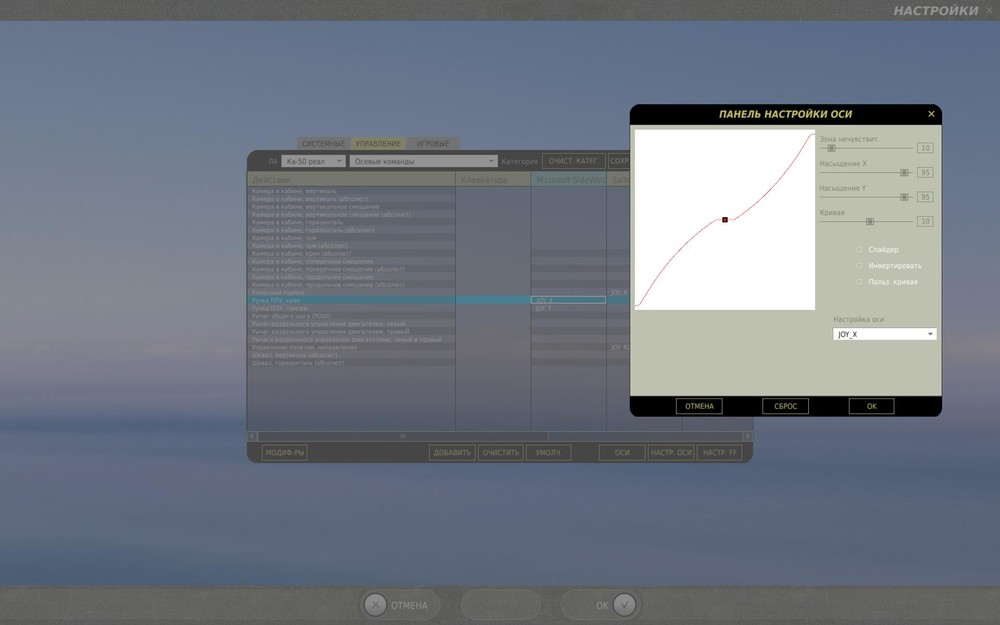This screenshot has height=625, width=1000.
Task: Click the ОЧИСТИТЬ button
Action: click(x=501, y=453)
